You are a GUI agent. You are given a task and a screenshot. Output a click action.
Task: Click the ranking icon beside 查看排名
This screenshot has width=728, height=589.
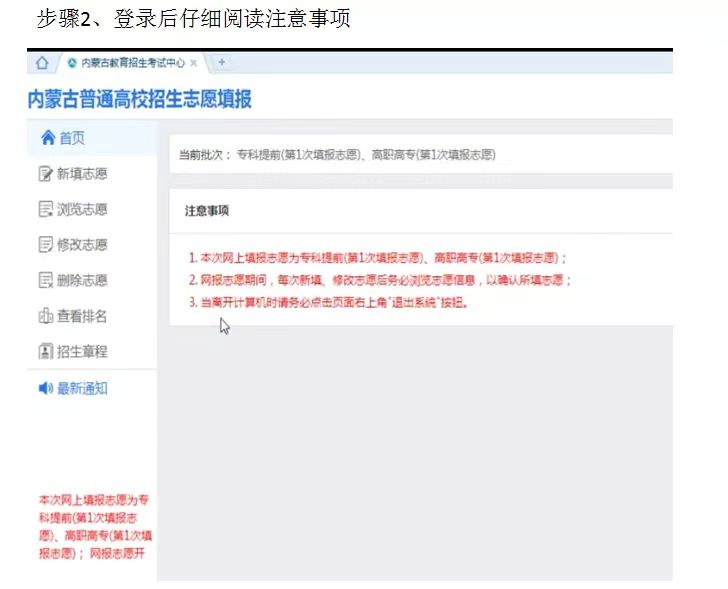click(45, 317)
